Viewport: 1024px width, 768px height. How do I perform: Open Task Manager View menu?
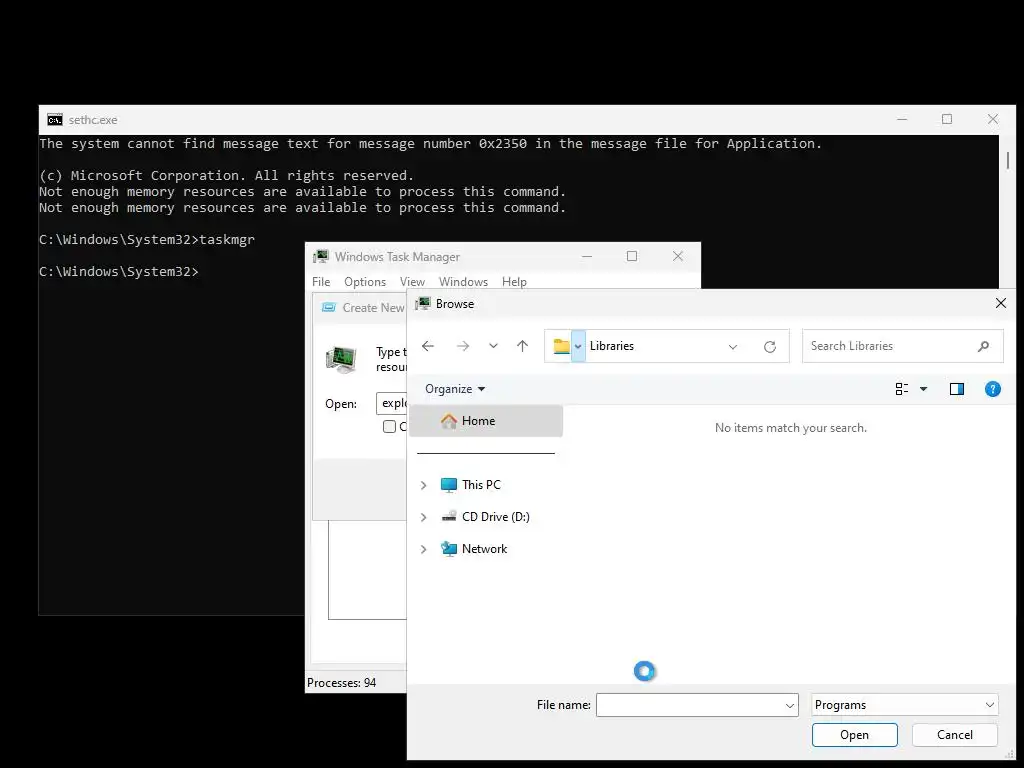point(412,282)
